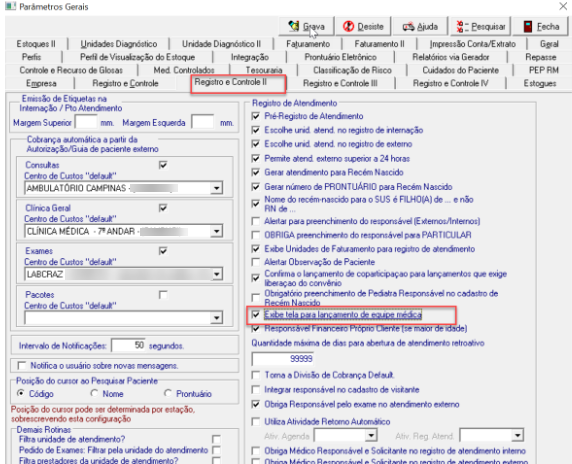572x464 pixels.
Task: Click the Margem Superior input field
Action: pyautogui.click(x=86, y=122)
